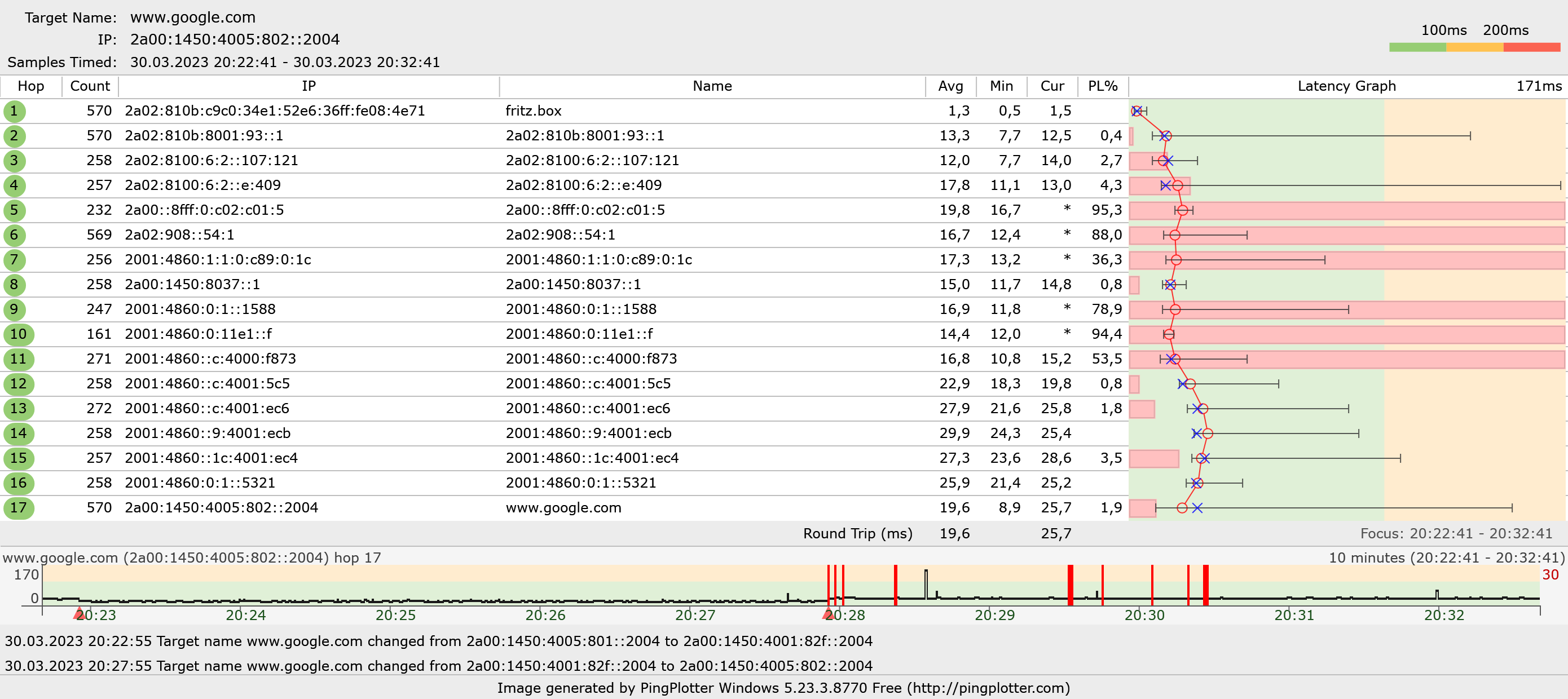
Task: Click the 171ms graph scale label
Action: click(x=1538, y=86)
